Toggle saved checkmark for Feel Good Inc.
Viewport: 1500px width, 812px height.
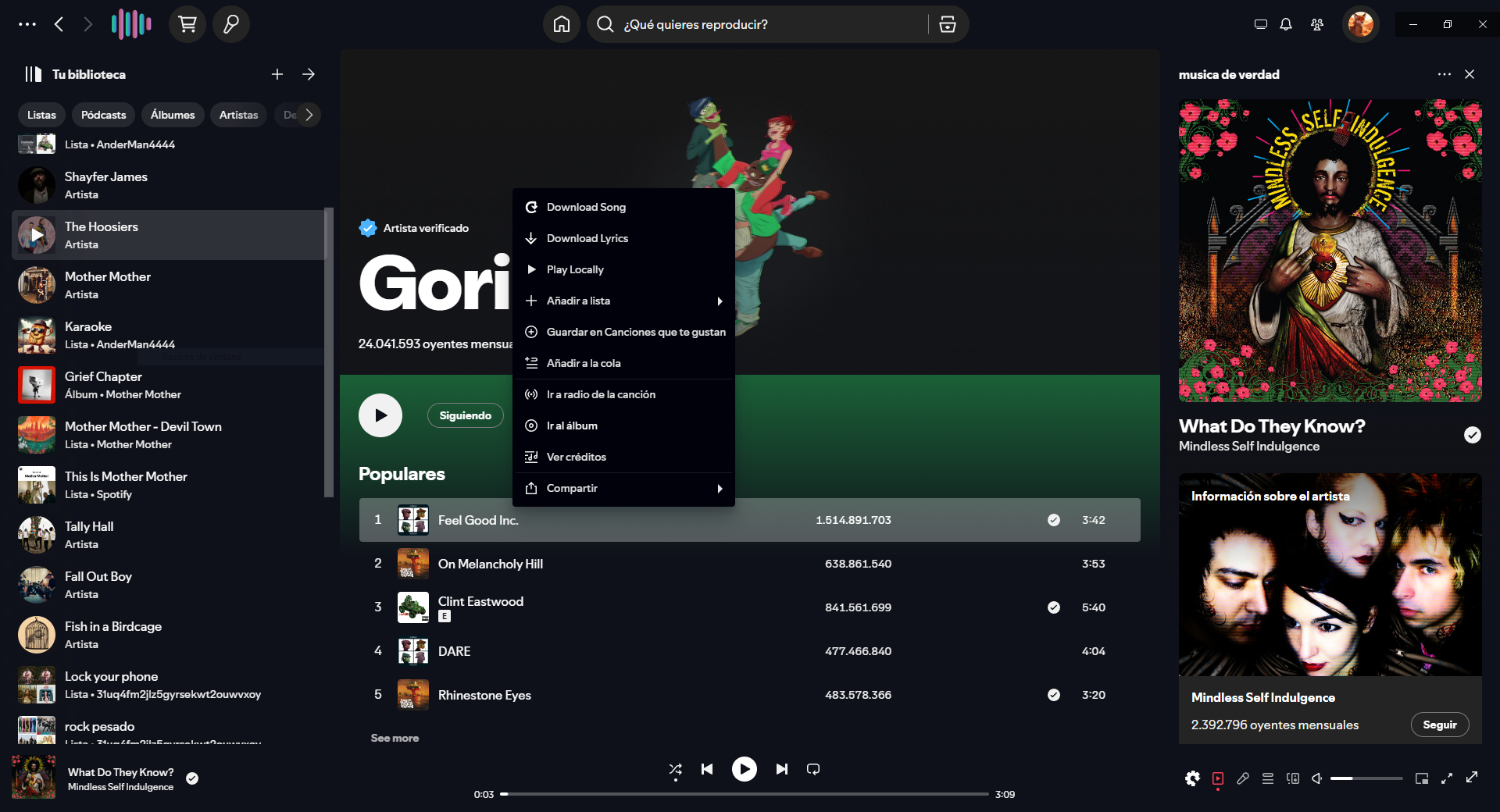pyautogui.click(x=1054, y=520)
